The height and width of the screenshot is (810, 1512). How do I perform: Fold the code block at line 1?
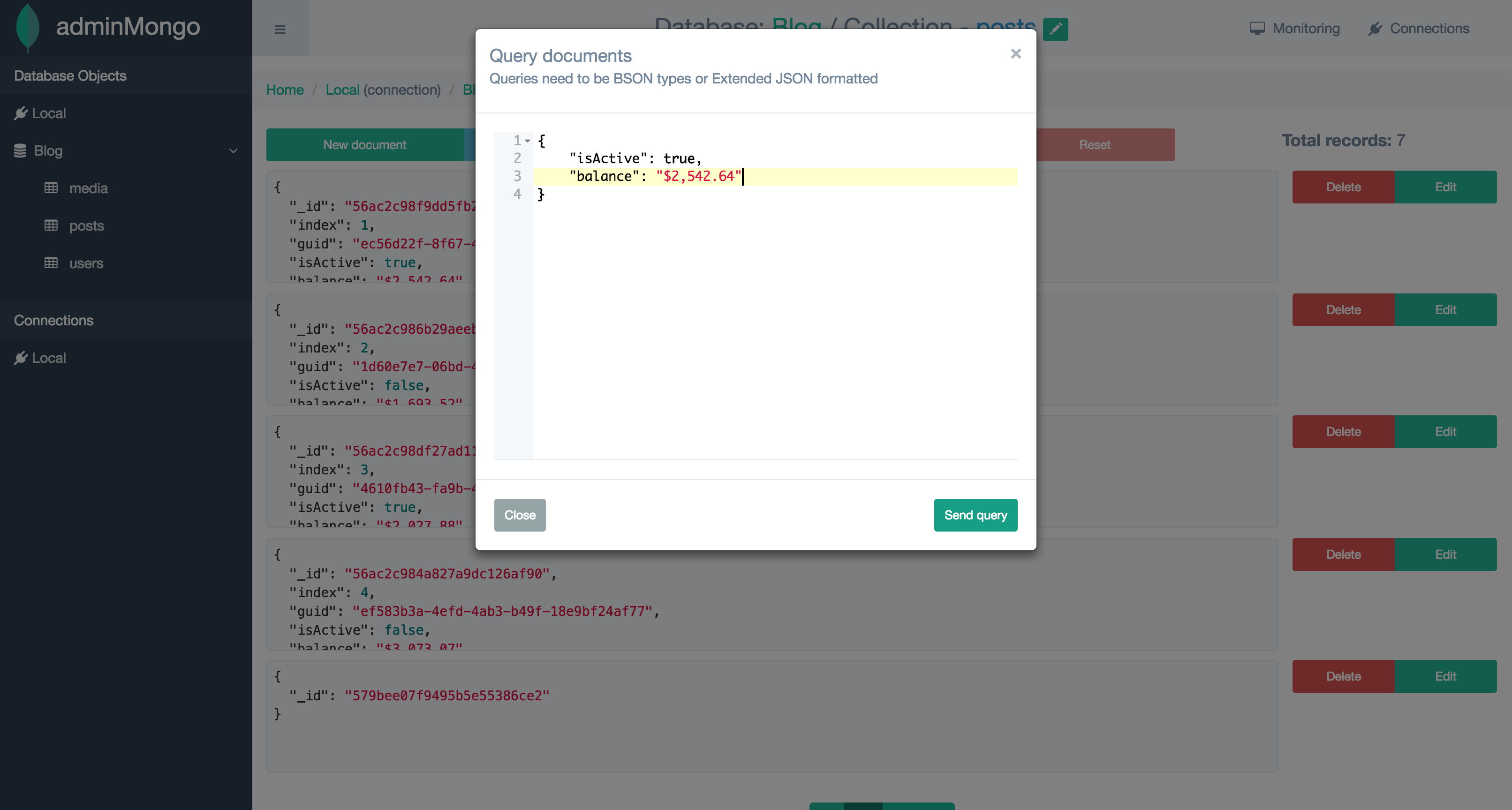pos(528,141)
